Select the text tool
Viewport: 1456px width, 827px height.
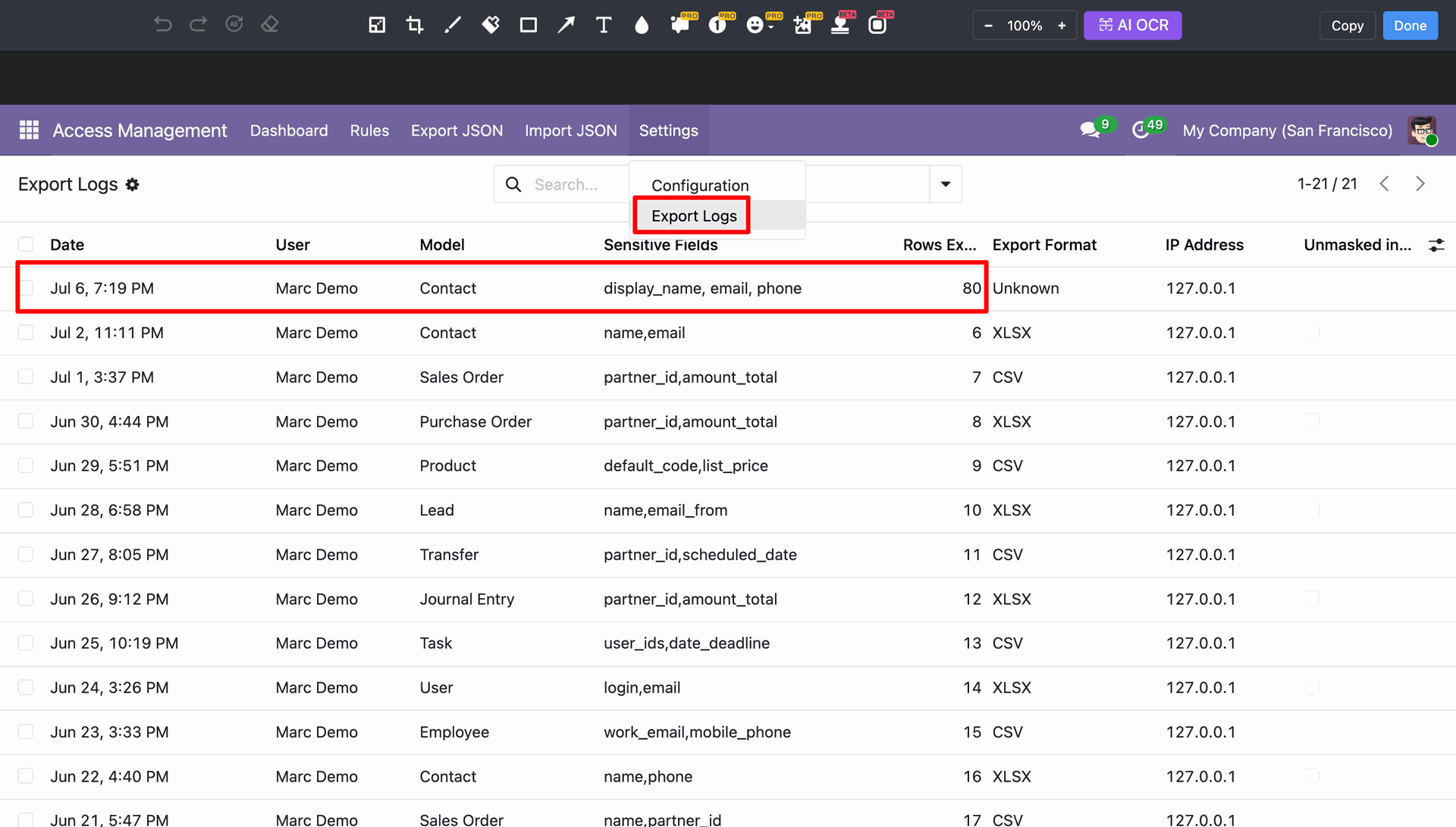click(604, 25)
